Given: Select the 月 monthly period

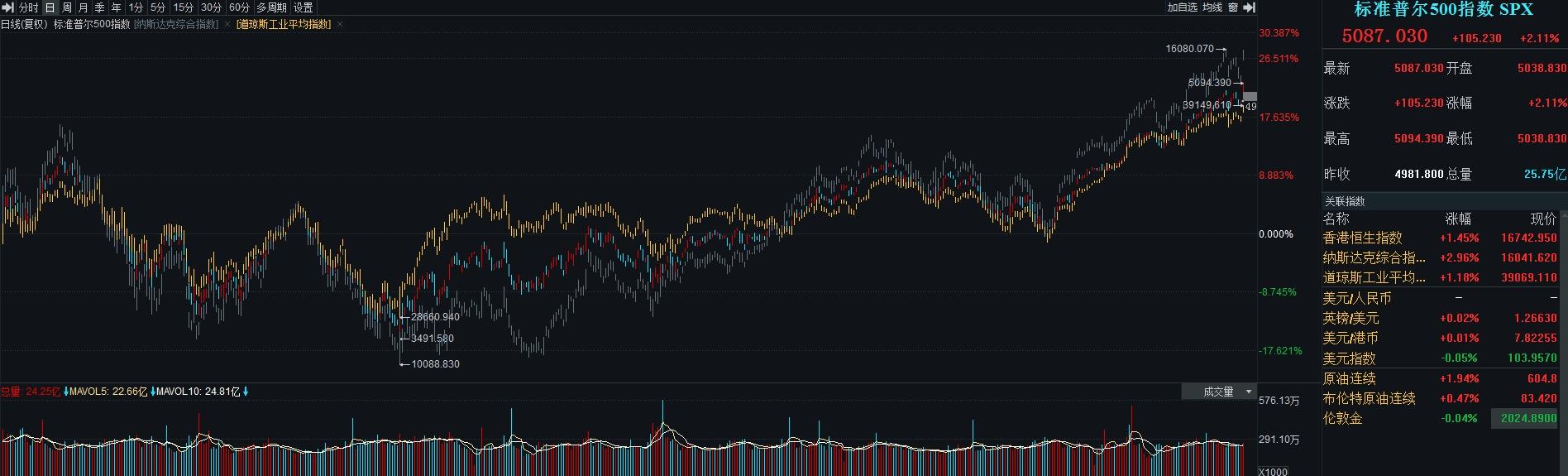Looking at the screenshot, I should point(83,7).
